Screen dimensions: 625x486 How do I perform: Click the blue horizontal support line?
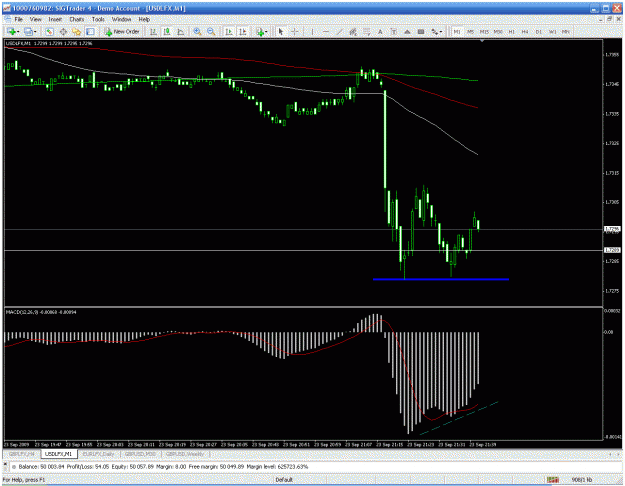440,279
